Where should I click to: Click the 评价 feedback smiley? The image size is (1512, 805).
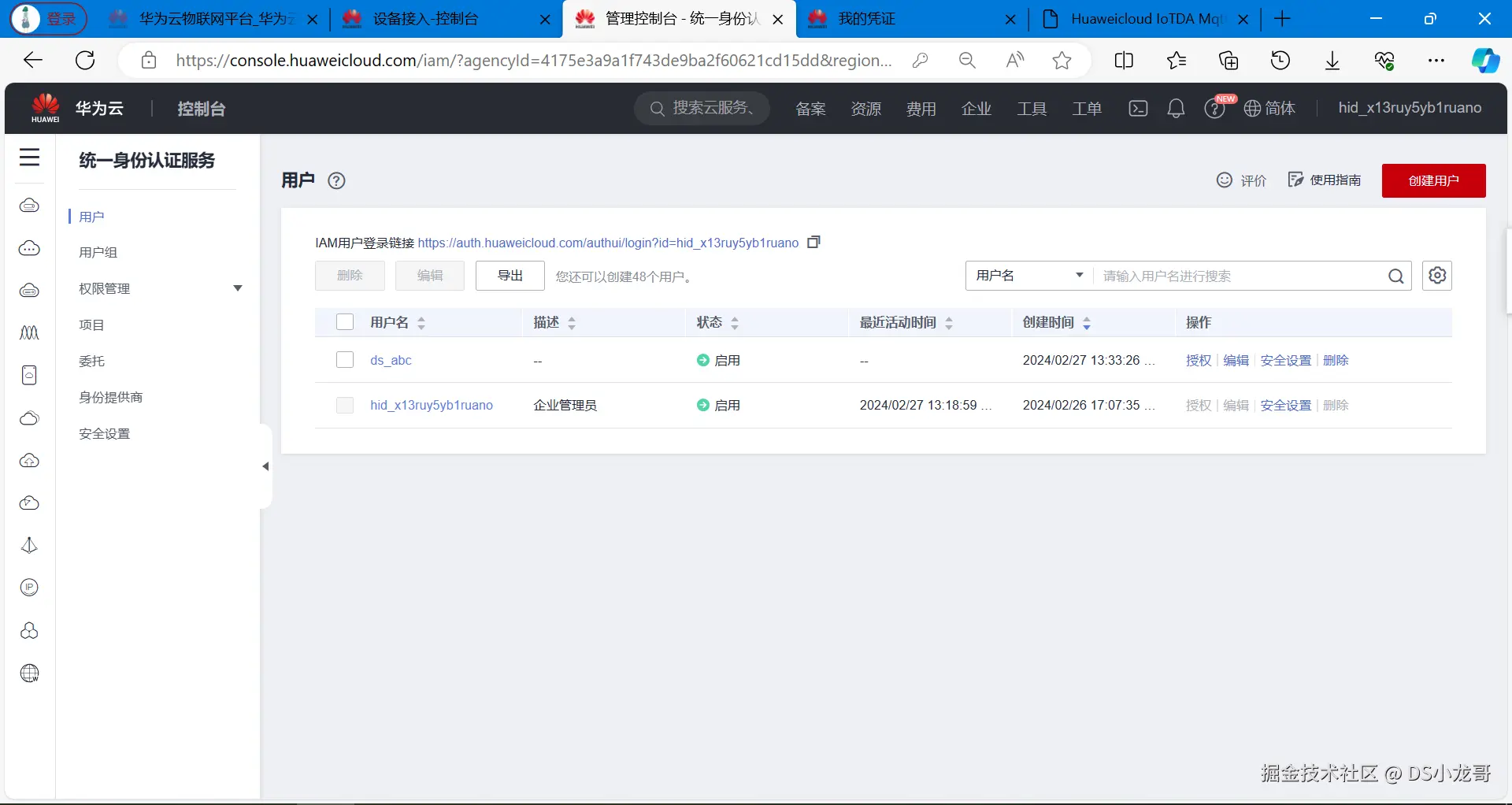[1242, 180]
